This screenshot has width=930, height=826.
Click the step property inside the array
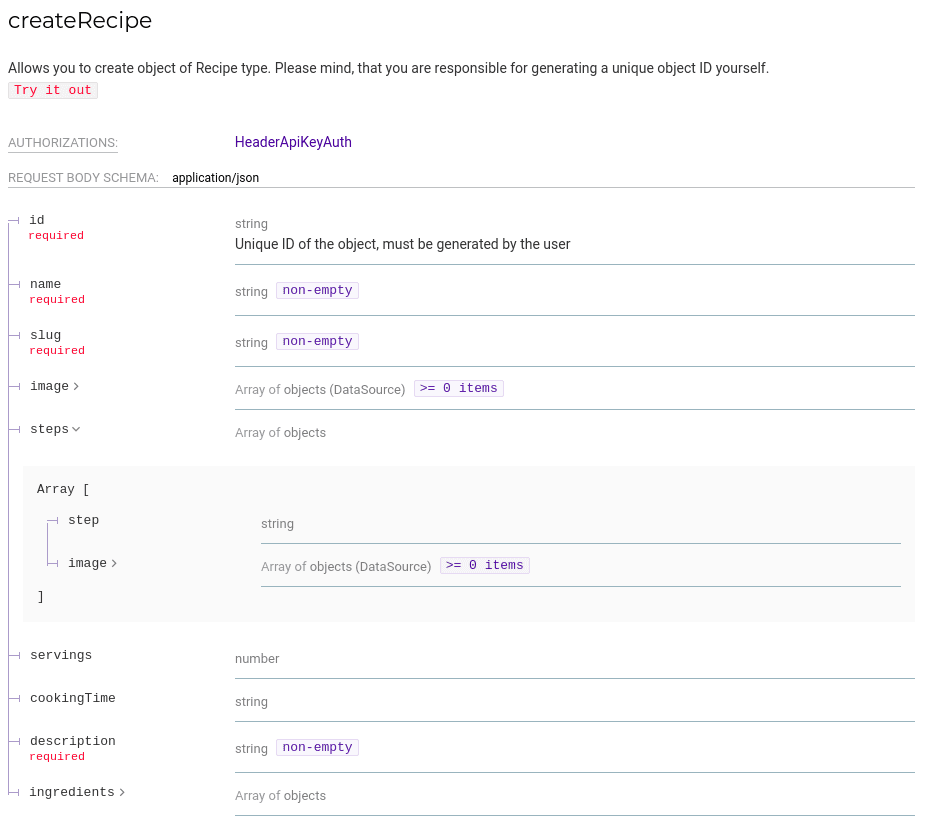84,520
